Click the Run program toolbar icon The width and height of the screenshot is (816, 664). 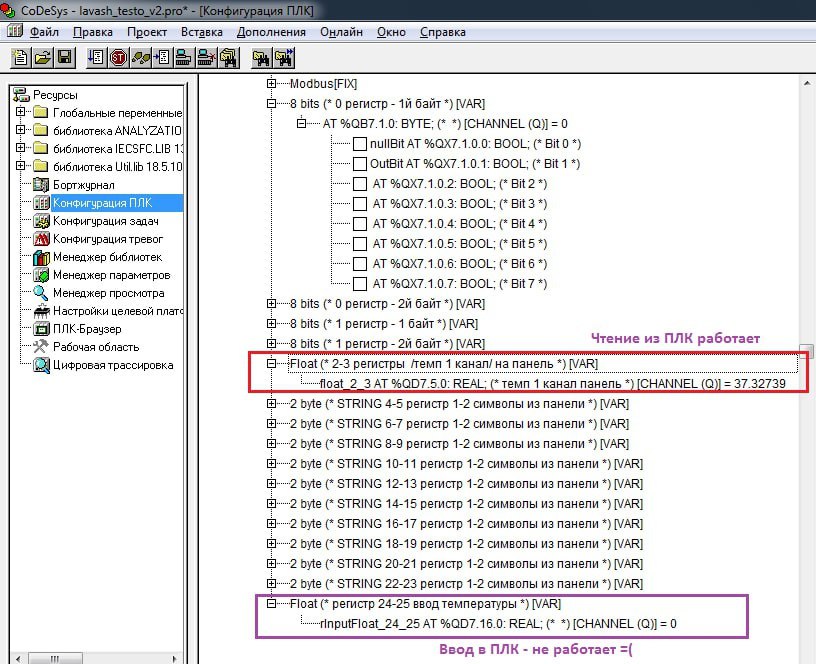coord(96,58)
